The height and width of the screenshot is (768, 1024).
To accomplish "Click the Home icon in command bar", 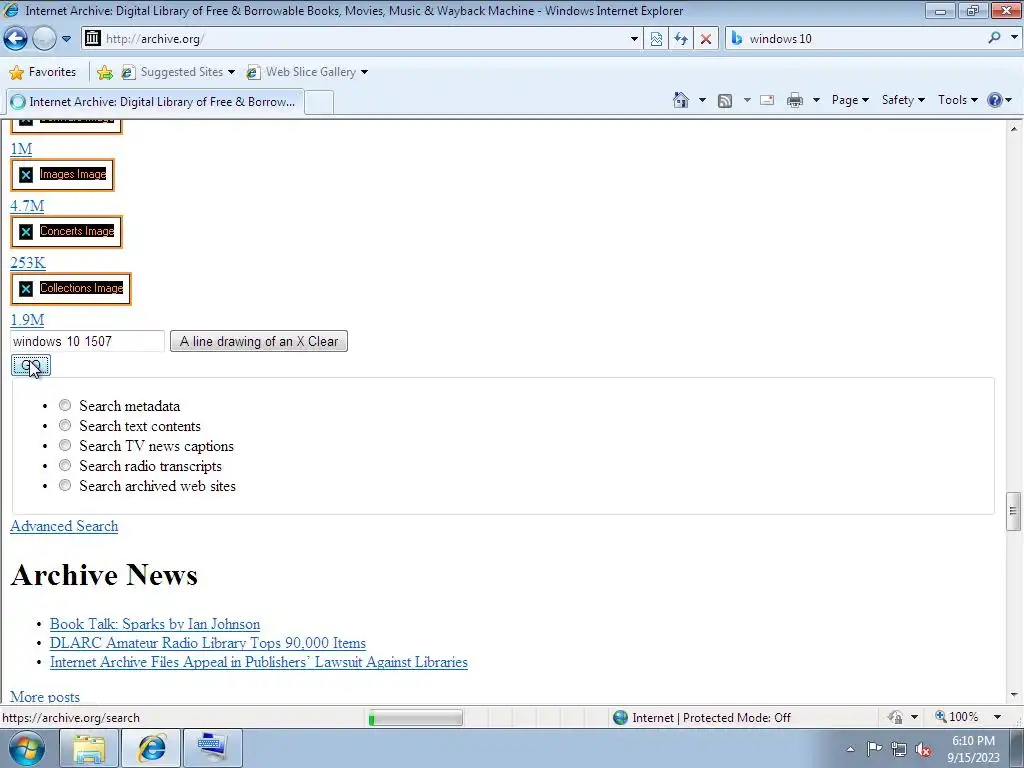I will point(680,100).
